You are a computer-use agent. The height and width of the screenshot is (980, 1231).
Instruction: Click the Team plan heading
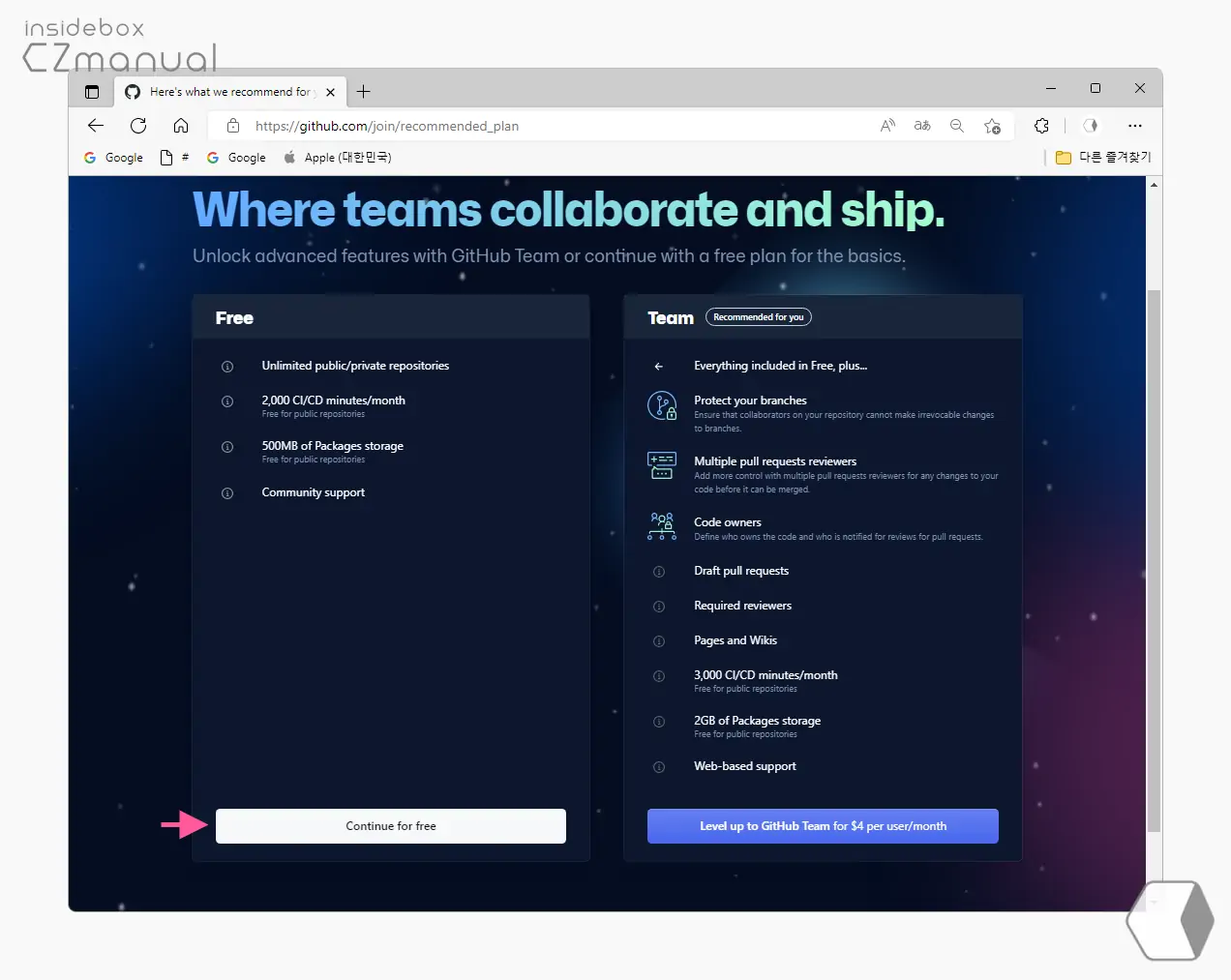coord(671,318)
